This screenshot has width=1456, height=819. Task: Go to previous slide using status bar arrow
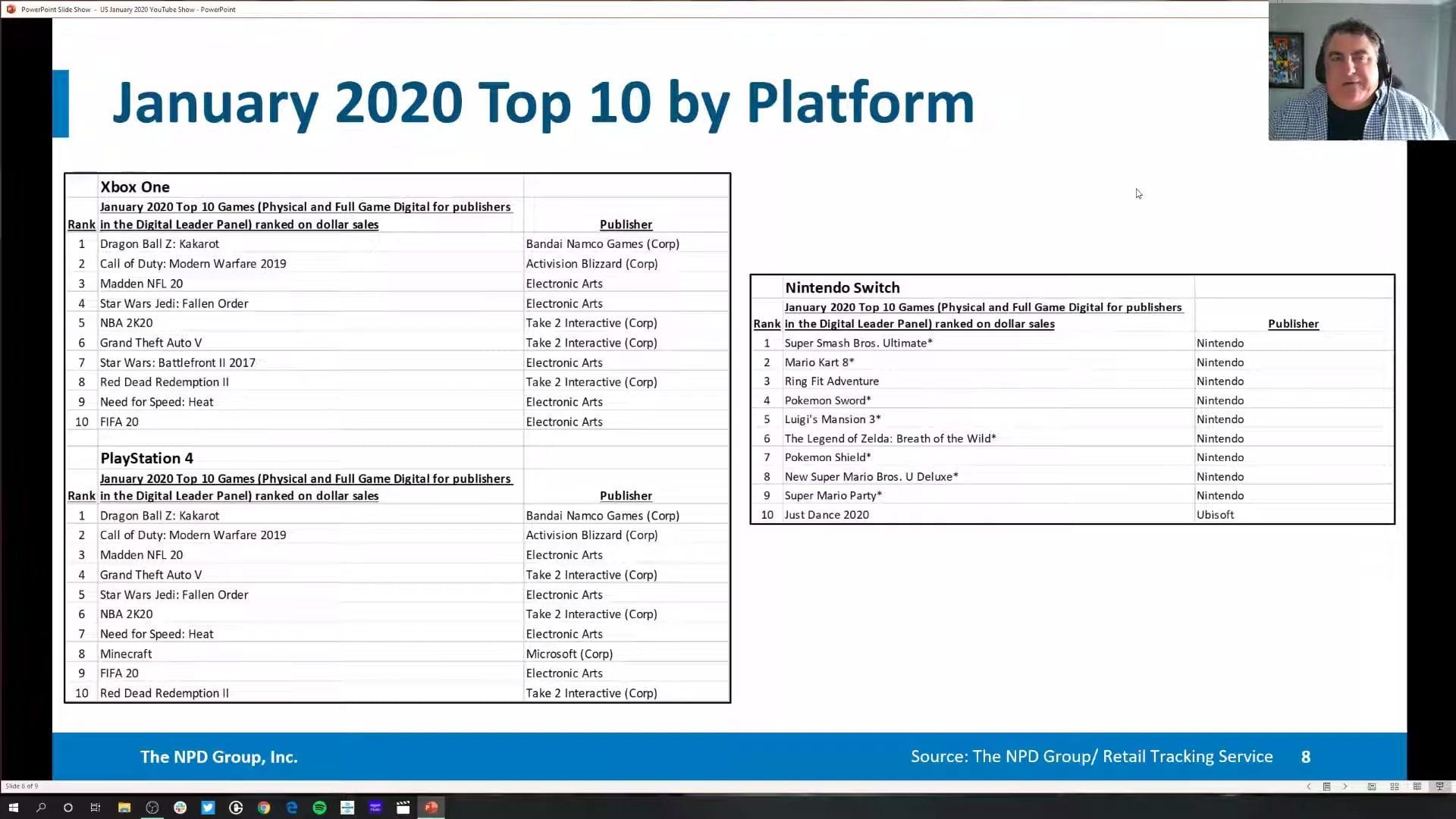click(x=1308, y=786)
